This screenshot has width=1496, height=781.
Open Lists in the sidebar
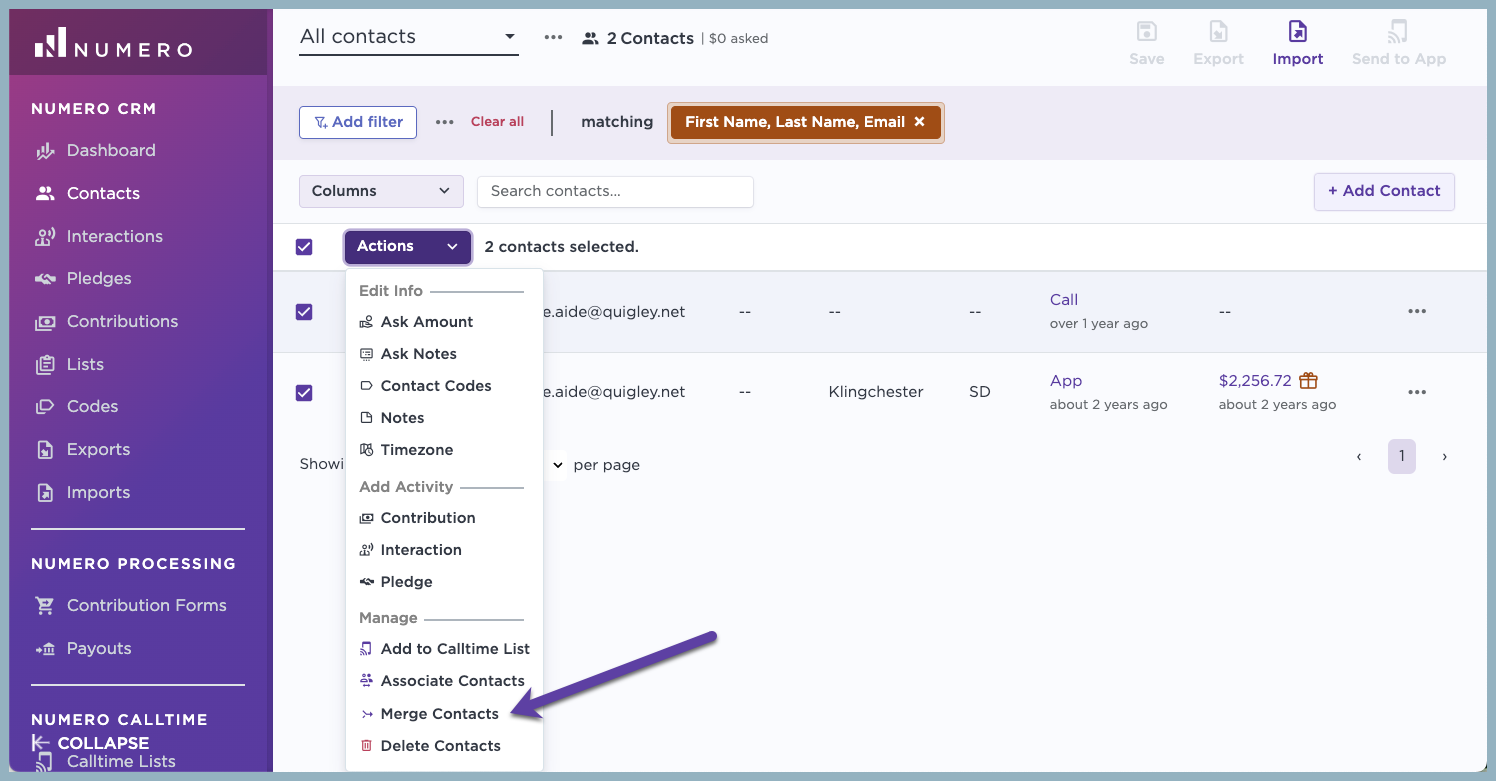click(x=69, y=365)
